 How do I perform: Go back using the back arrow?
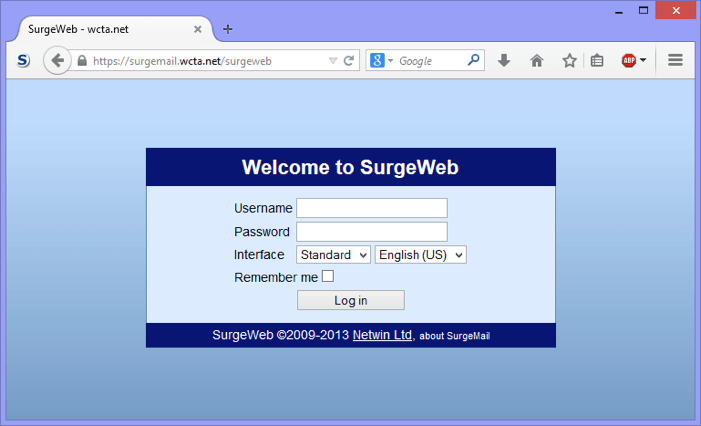point(57,60)
